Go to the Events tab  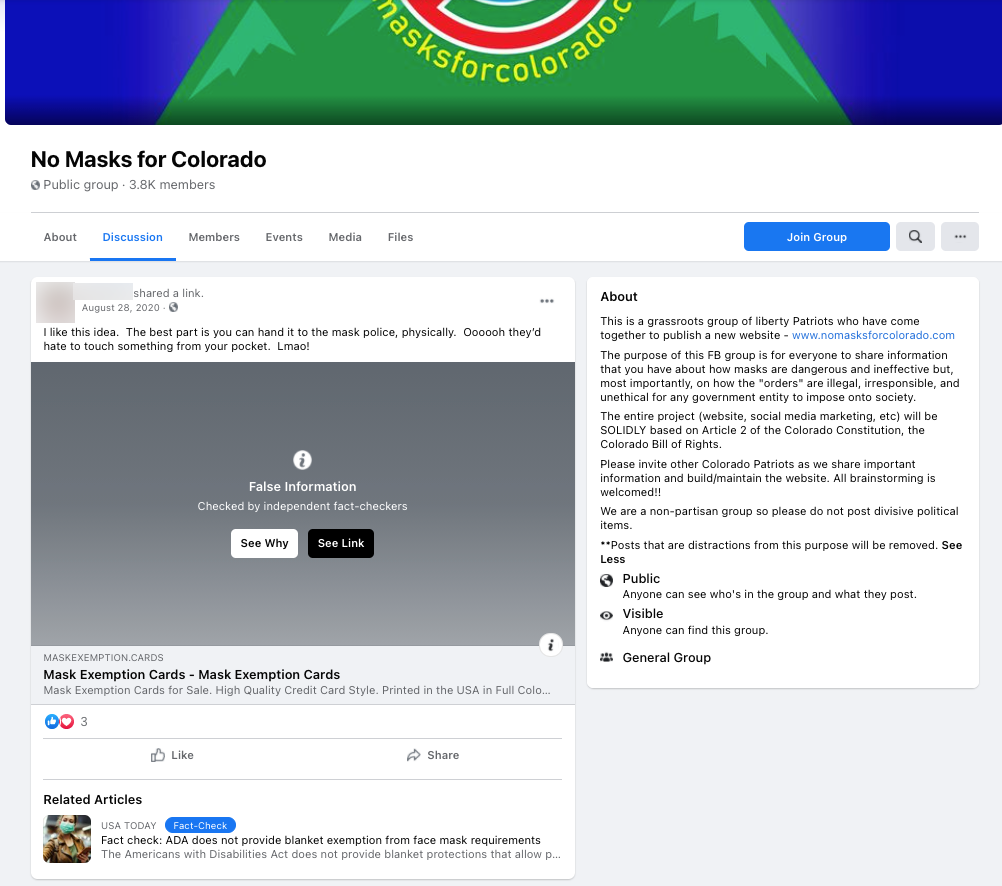tap(284, 237)
